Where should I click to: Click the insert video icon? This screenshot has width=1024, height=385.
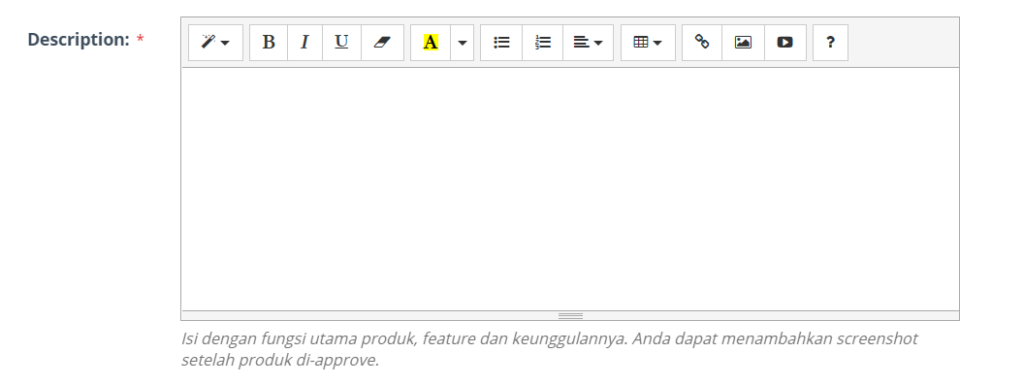pos(785,42)
